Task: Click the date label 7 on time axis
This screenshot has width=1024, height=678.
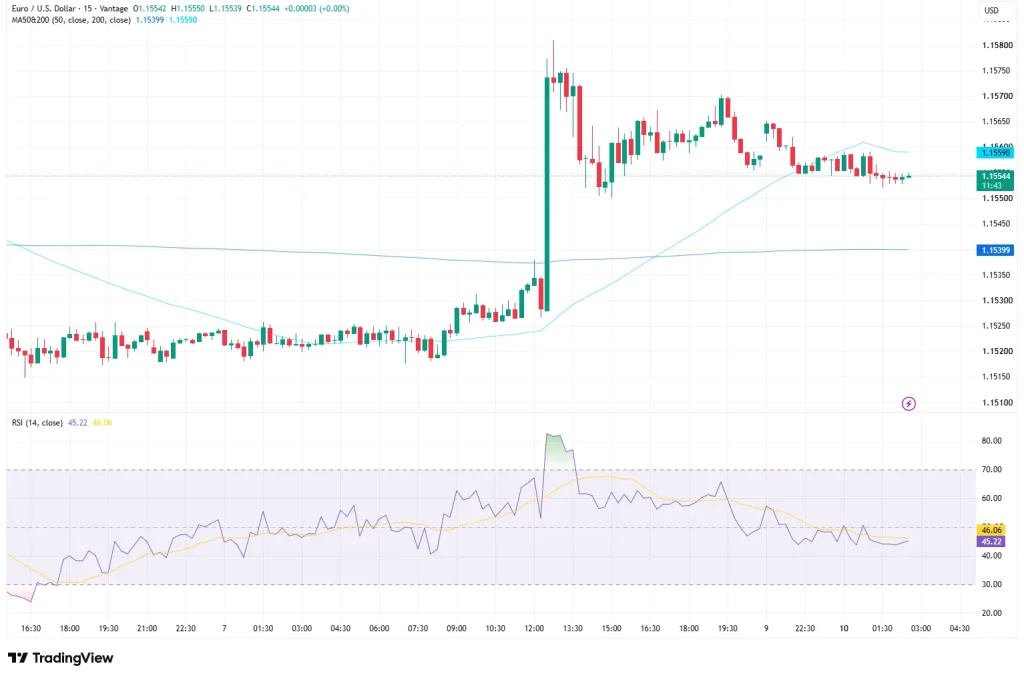Action: (x=224, y=628)
